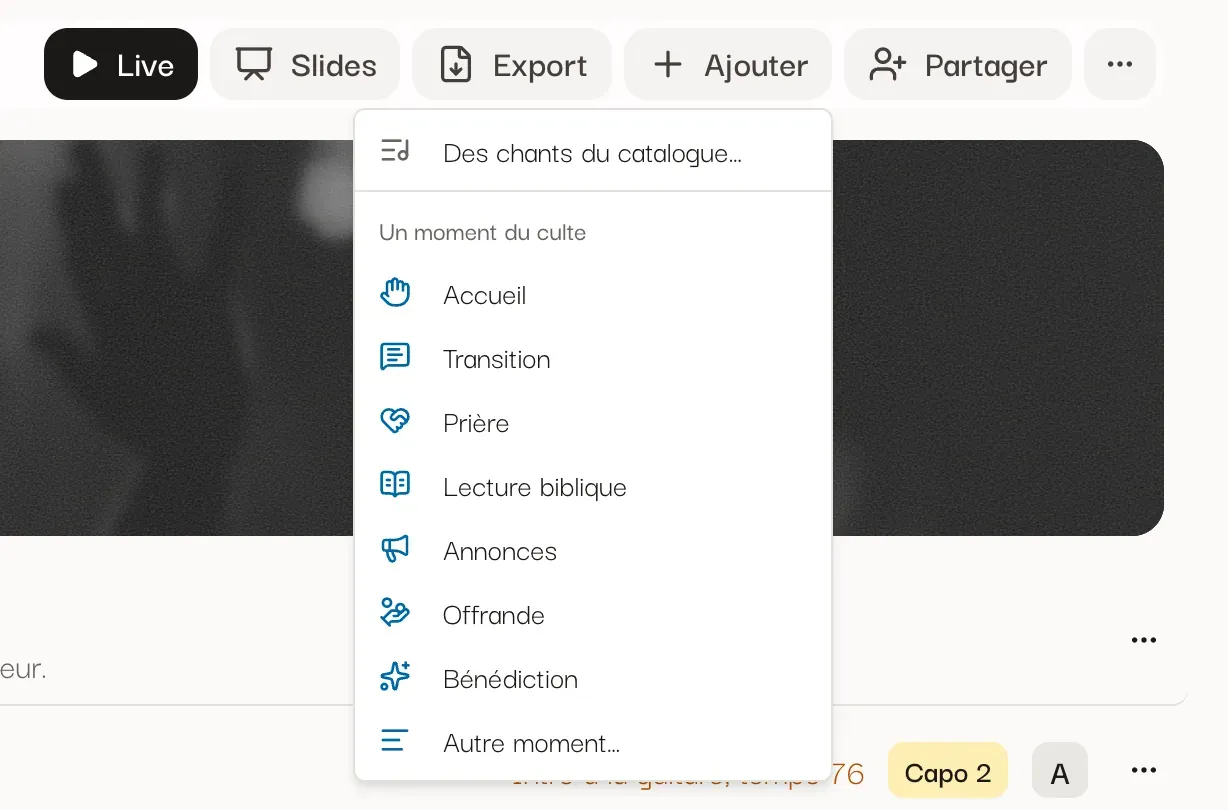Add a Bénédiction moment
Screen dimensions: 1228x810
[593, 679]
